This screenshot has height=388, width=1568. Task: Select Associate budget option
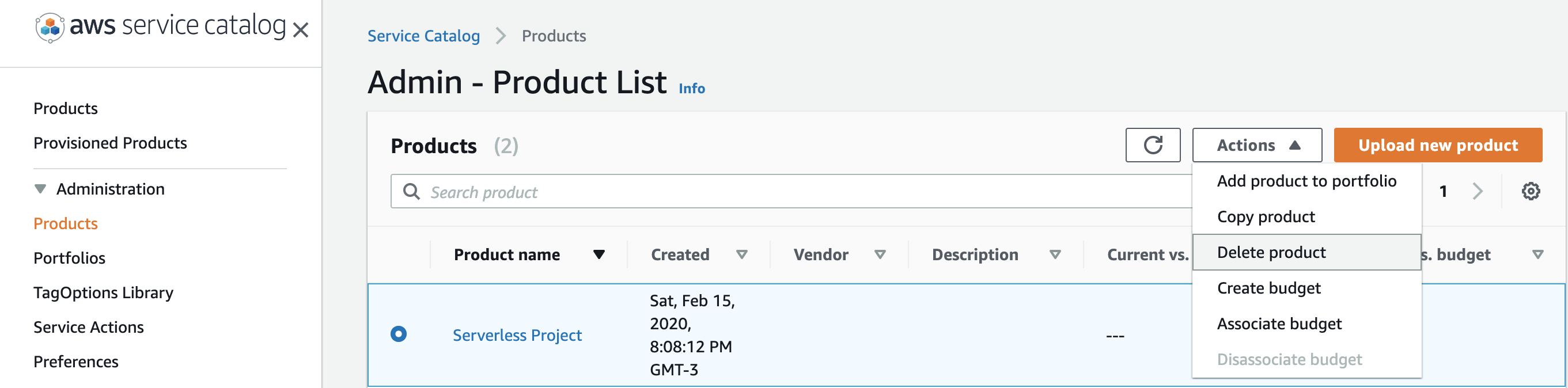click(x=1306, y=324)
